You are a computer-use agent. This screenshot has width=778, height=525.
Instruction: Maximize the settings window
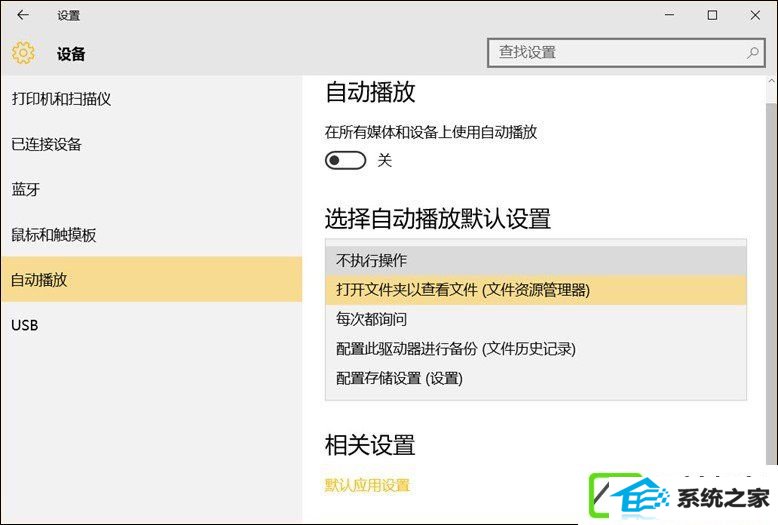click(712, 15)
